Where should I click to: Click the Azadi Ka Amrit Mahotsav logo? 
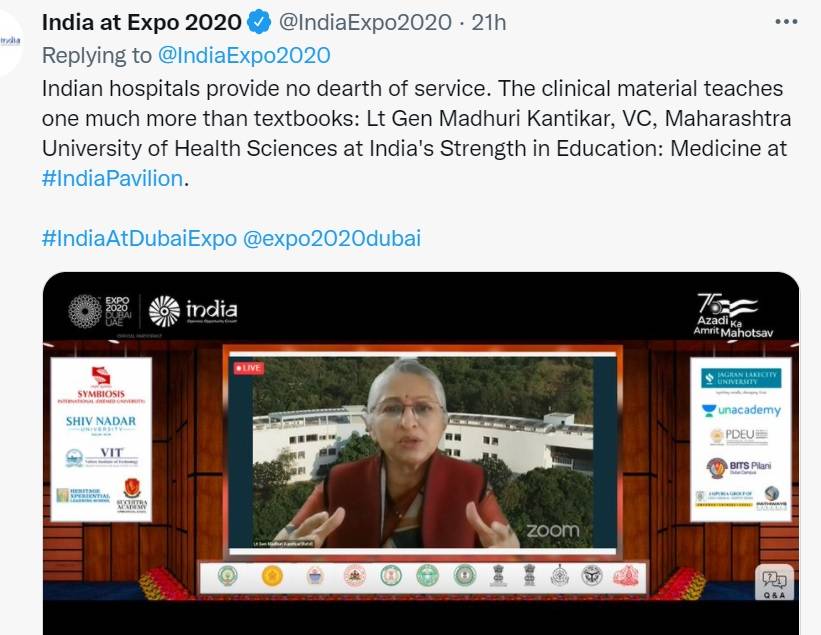coord(733,315)
